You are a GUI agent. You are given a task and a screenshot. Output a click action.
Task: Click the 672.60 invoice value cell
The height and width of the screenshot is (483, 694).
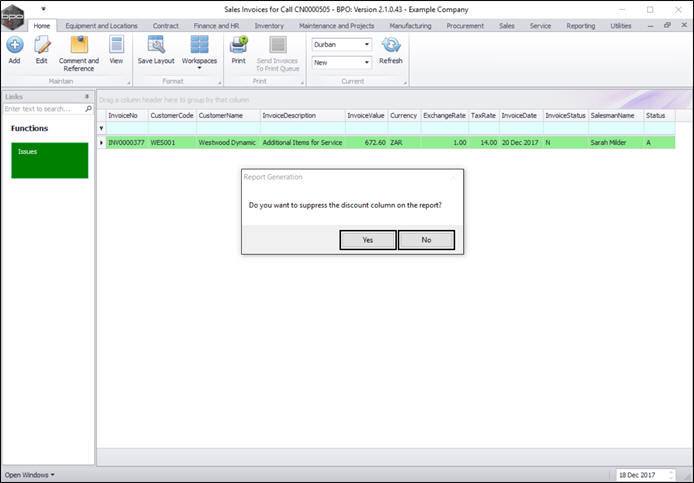[366, 143]
